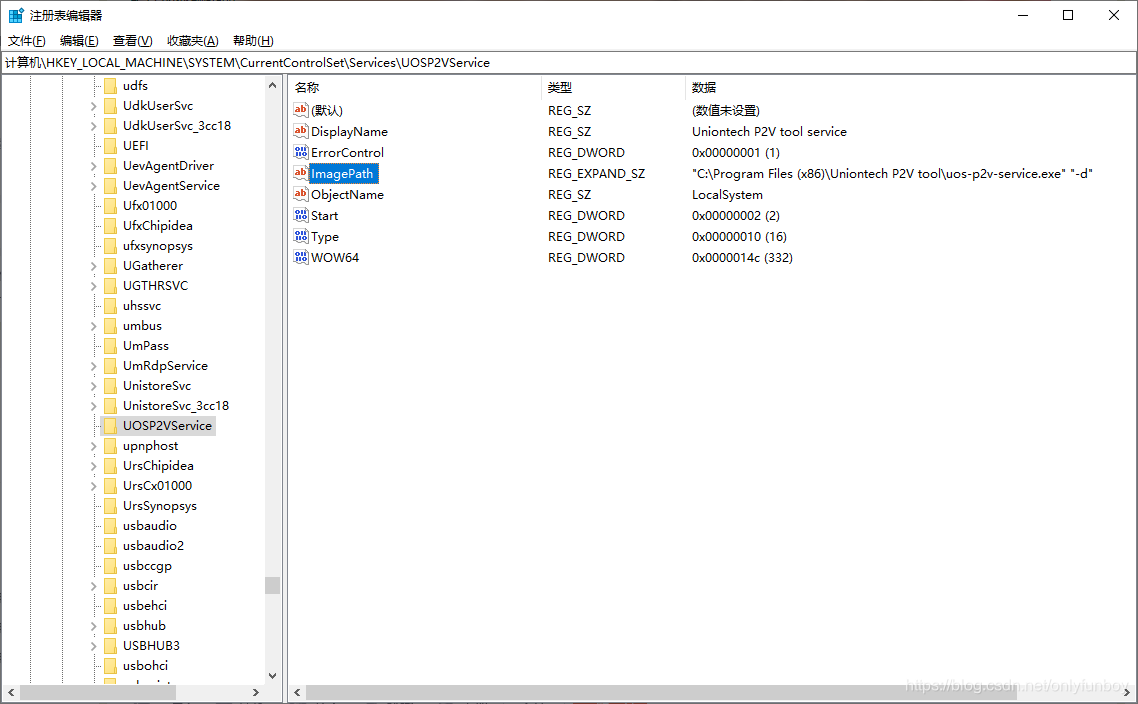Open the 编辑(E) menu
Viewport: 1138px width, 704px height.
[79, 41]
